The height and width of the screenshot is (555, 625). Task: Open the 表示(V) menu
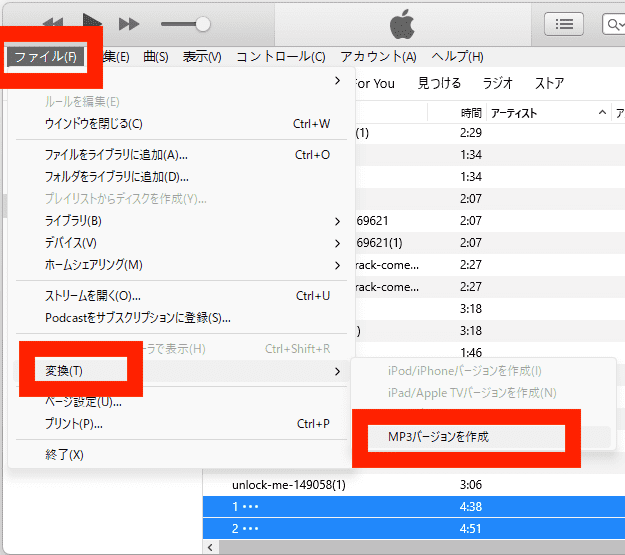[x=202, y=57]
